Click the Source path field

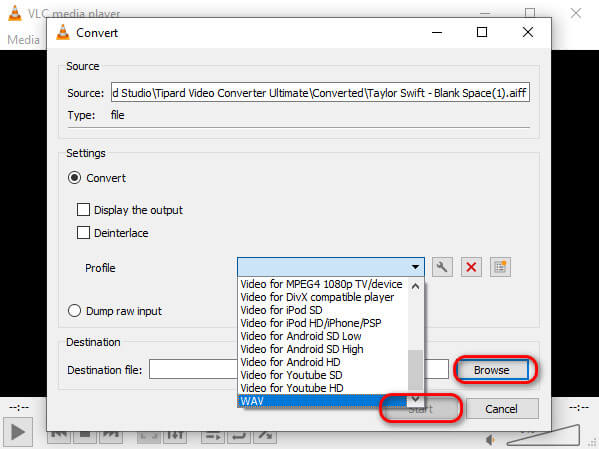[320, 92]
